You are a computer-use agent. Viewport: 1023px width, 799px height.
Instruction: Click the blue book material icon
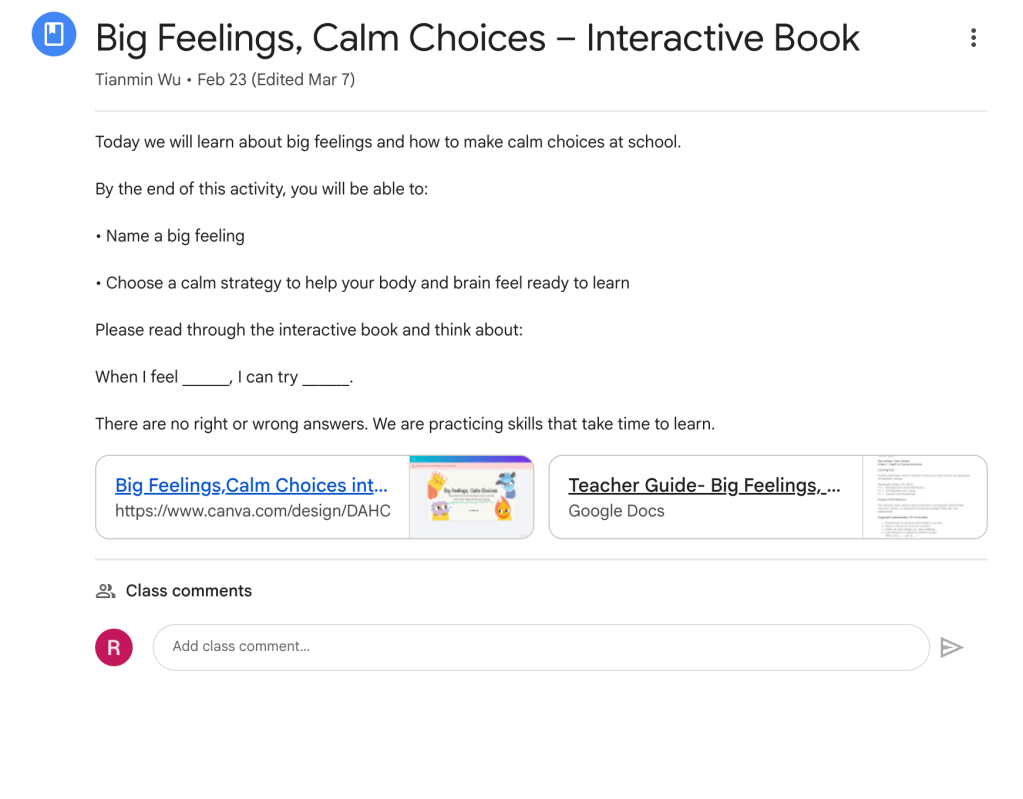54,35
